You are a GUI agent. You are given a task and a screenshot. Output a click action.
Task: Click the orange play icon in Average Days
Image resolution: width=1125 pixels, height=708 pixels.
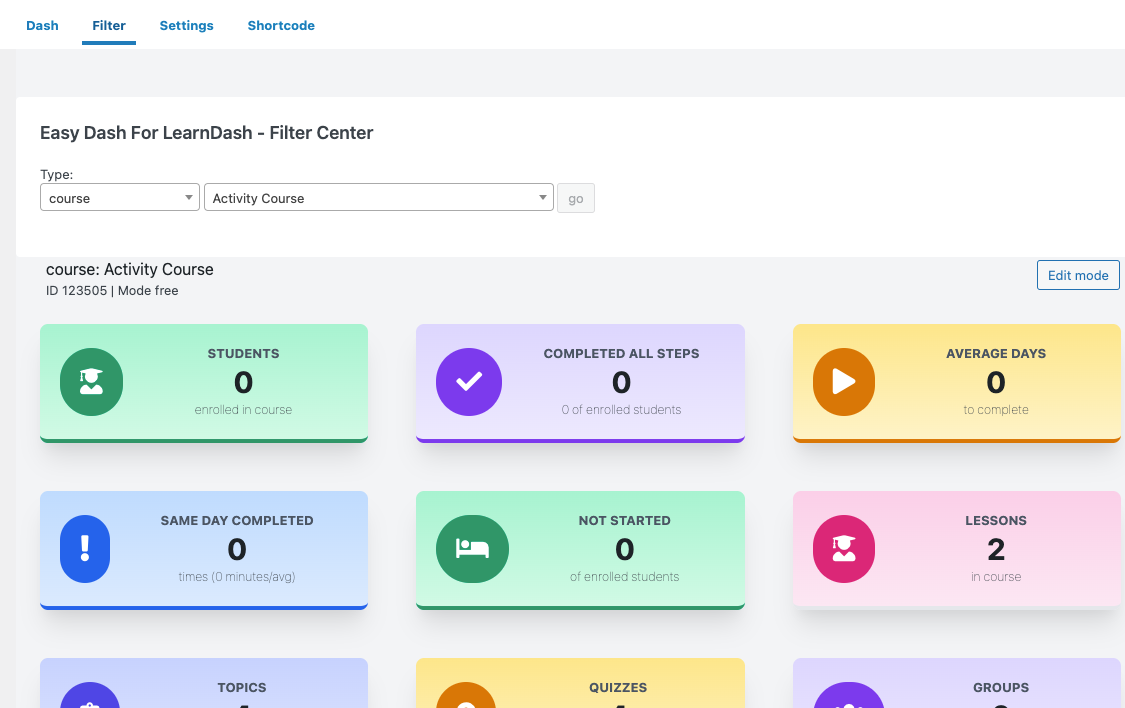click(x=844, y=382)
